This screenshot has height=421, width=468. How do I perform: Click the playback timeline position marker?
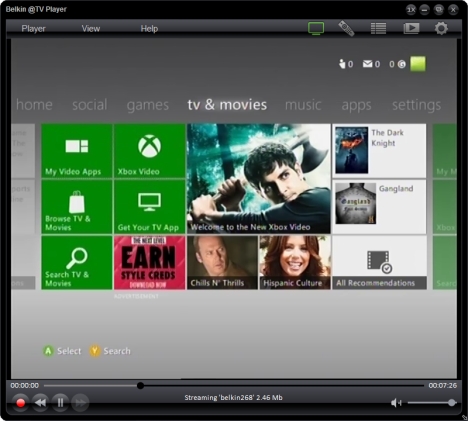[140, 386]
